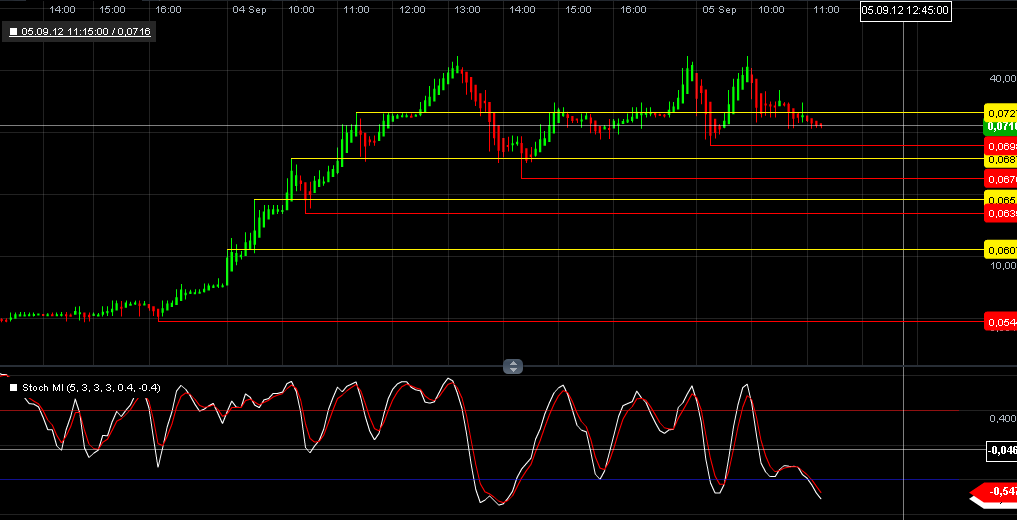The height and width of the screenshot is (520, 1017).
Task: Click the white -0,046 stochastic value label
Action: click(1001, 451)
